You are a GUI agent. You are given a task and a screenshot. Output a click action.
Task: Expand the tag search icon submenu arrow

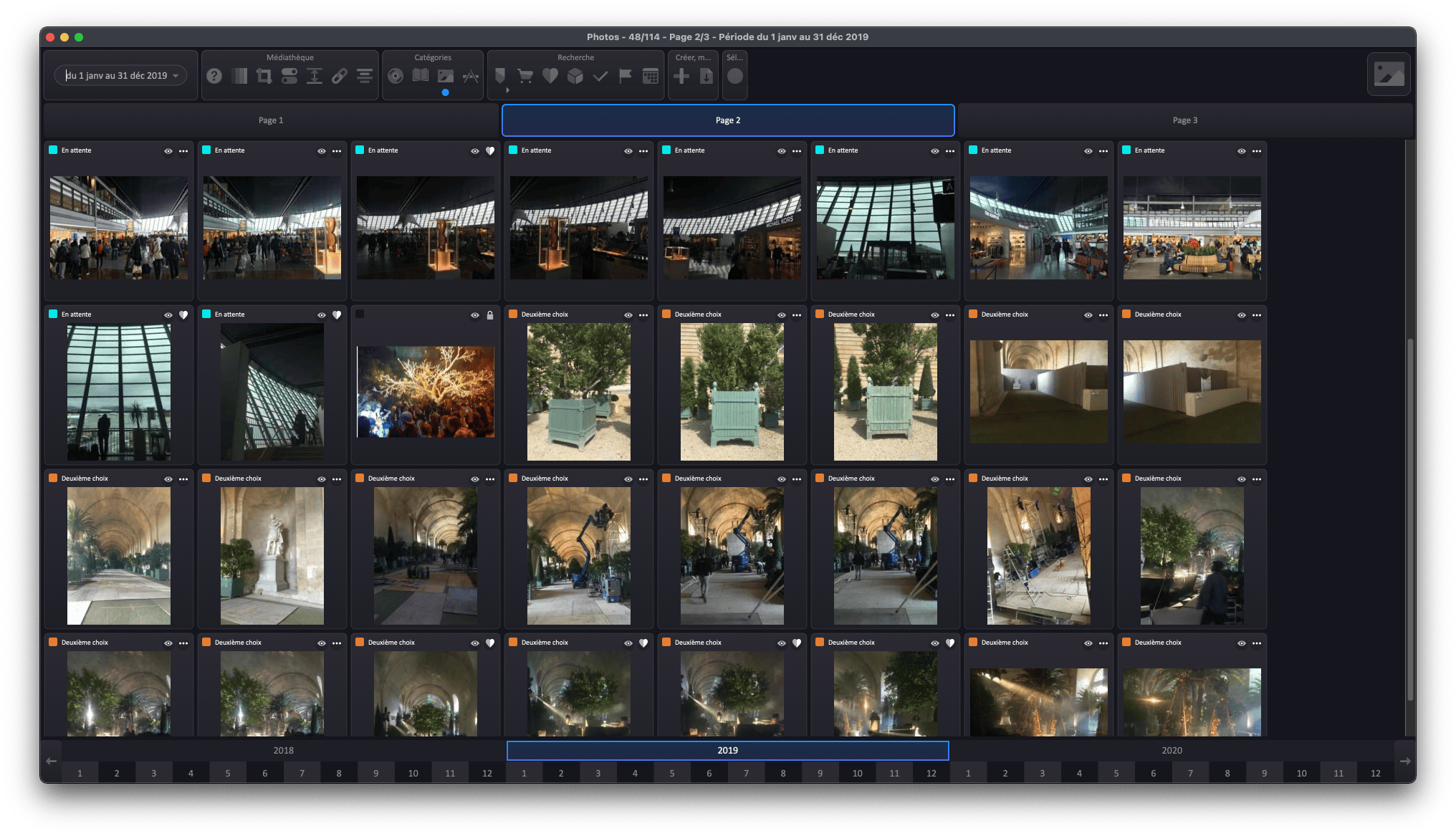pos(507,90)
